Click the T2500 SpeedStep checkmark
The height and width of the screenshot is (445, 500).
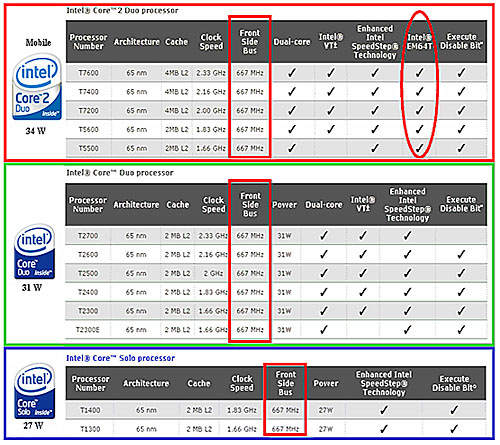[x=407, y=273]
